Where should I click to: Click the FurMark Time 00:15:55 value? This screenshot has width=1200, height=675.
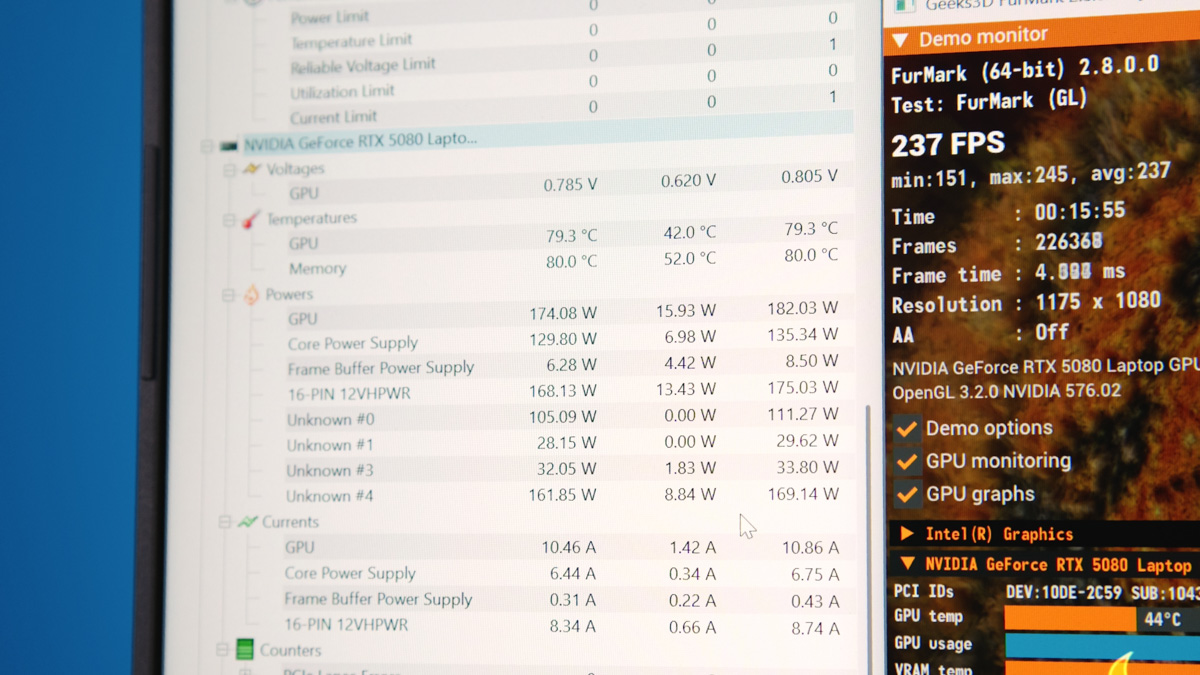(x=1080, y=211)
